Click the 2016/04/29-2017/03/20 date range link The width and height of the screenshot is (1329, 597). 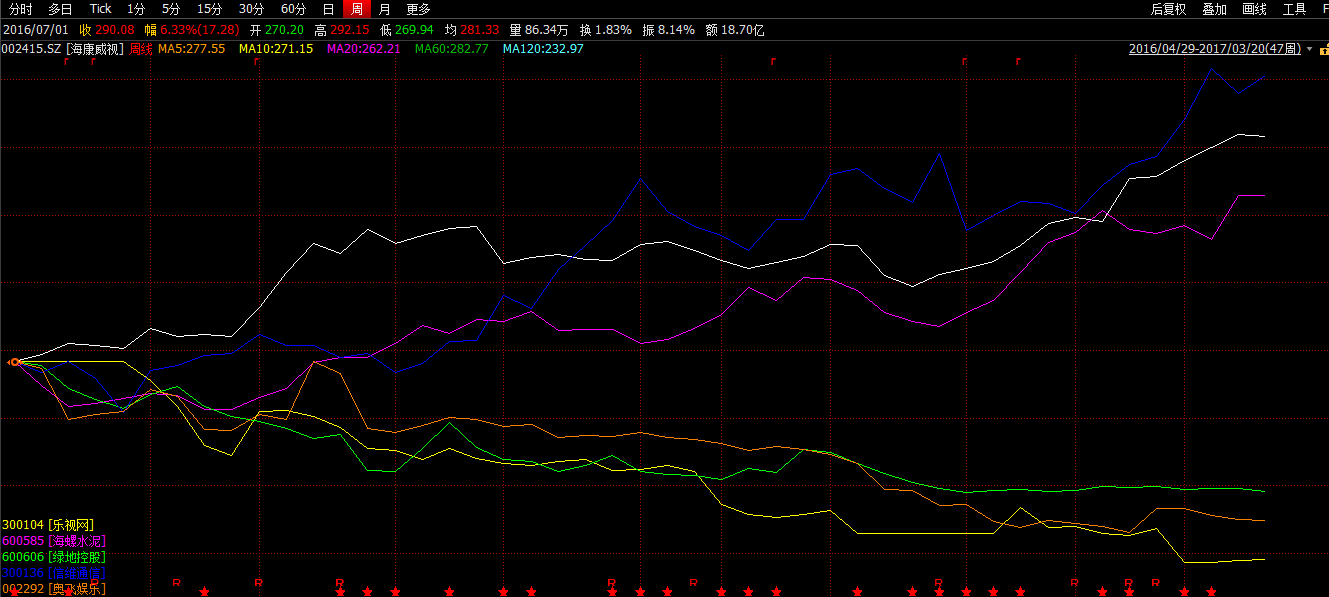pyautogui.click(x=1214, y=49)
